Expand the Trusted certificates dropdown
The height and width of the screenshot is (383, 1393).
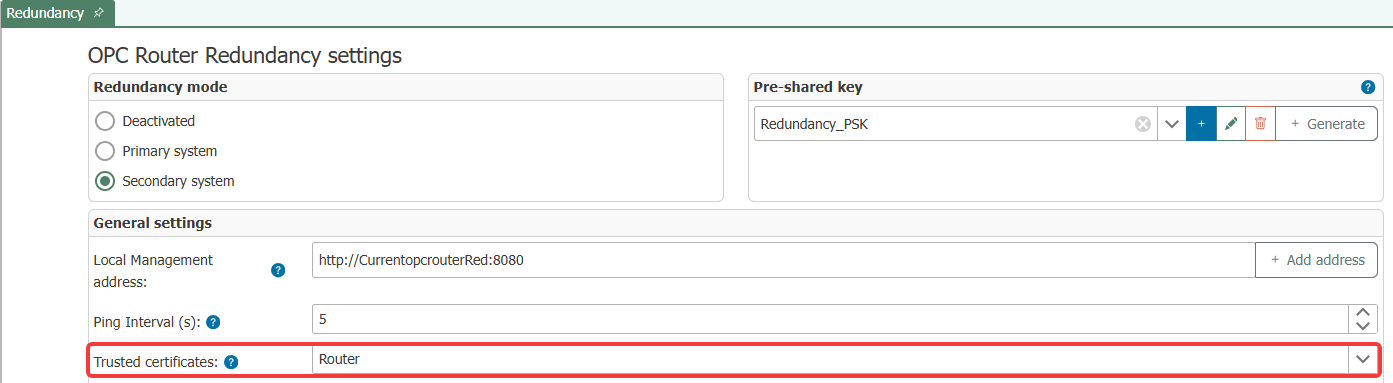[1362, 359]
